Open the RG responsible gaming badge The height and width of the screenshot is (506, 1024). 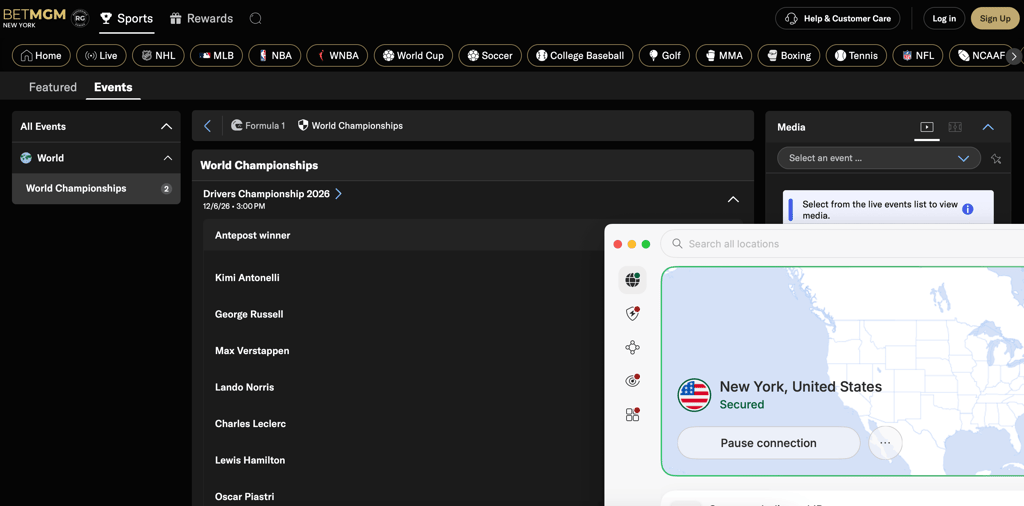[80, 18]
